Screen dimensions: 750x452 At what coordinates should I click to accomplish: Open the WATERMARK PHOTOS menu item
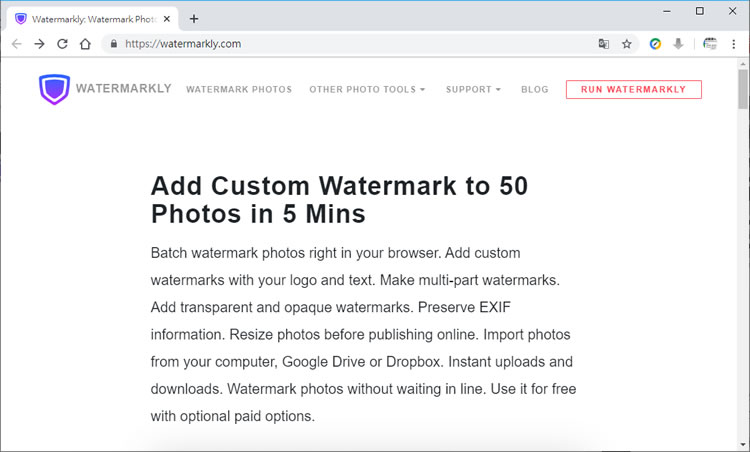coord(239,89)
